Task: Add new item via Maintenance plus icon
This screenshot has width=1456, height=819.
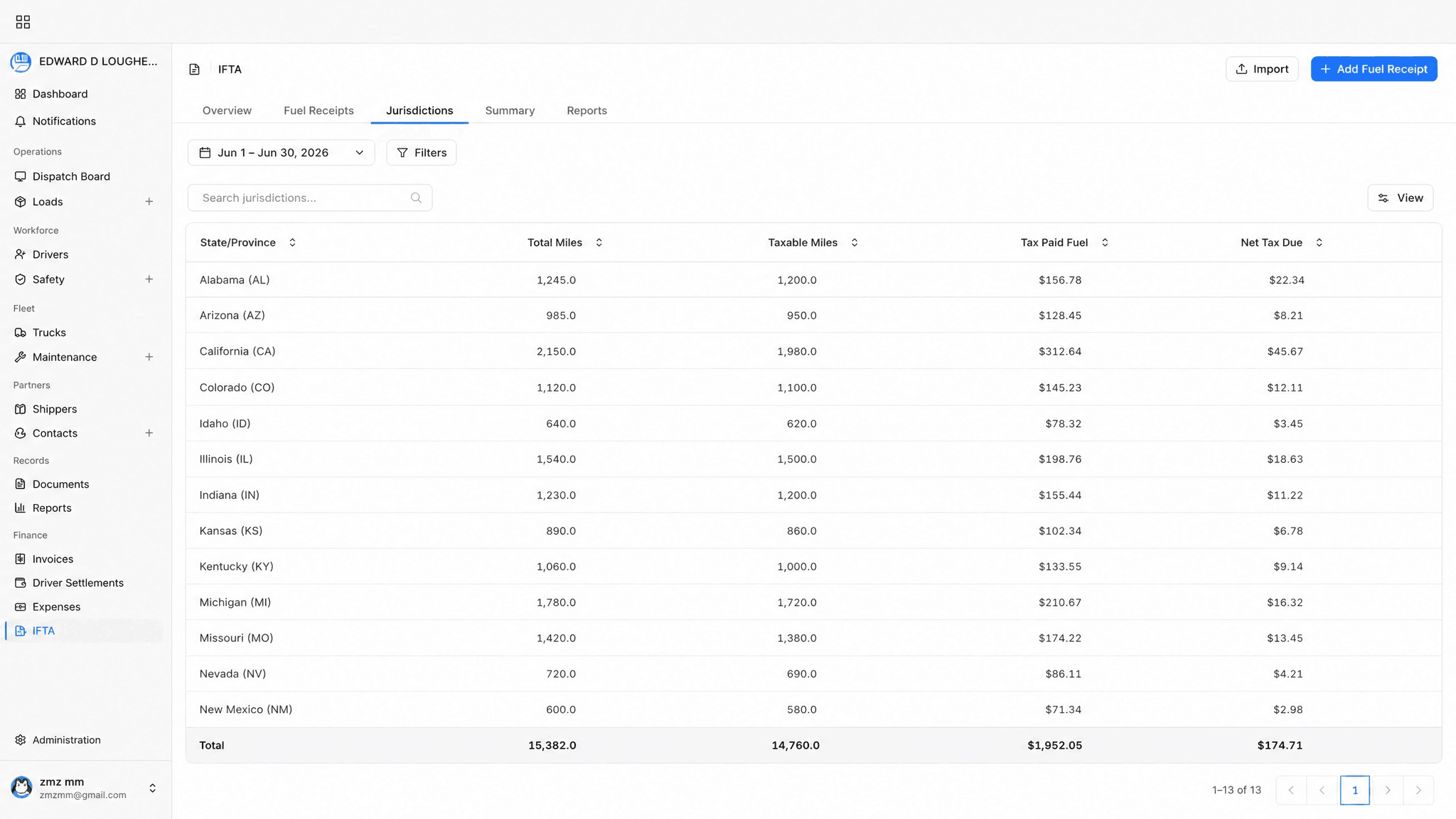Action: click(x=149, y=357)
